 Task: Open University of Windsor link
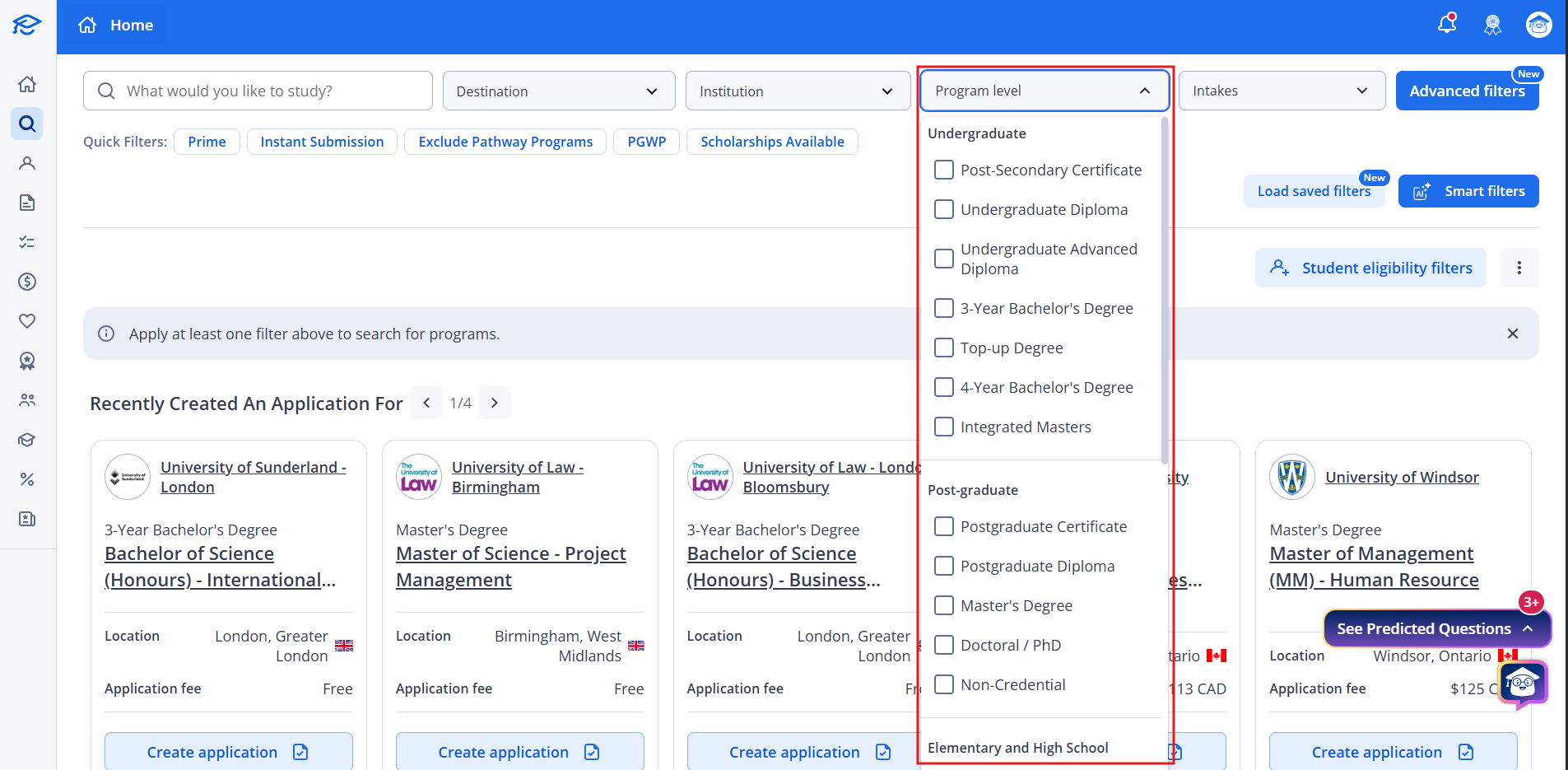(x=1402, y=477)
